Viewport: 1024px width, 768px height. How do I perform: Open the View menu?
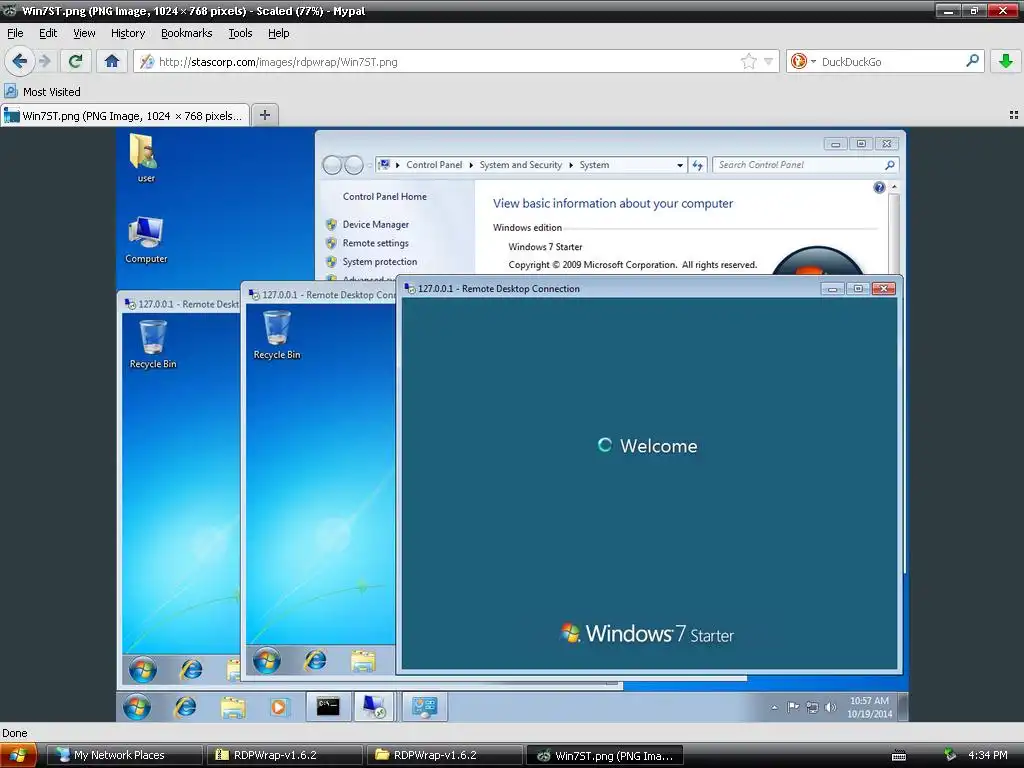pos(84,33)
